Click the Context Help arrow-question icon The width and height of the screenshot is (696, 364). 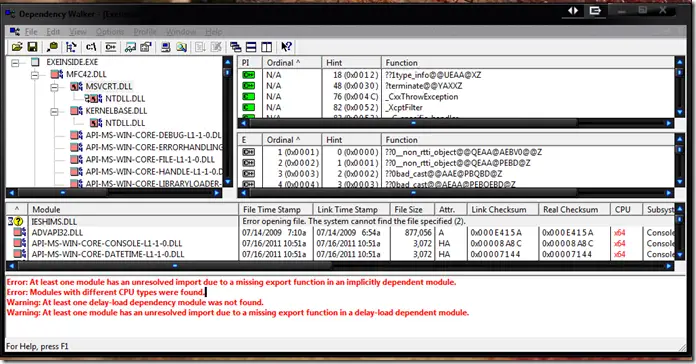pyautogui.click(x=286, y=47)
